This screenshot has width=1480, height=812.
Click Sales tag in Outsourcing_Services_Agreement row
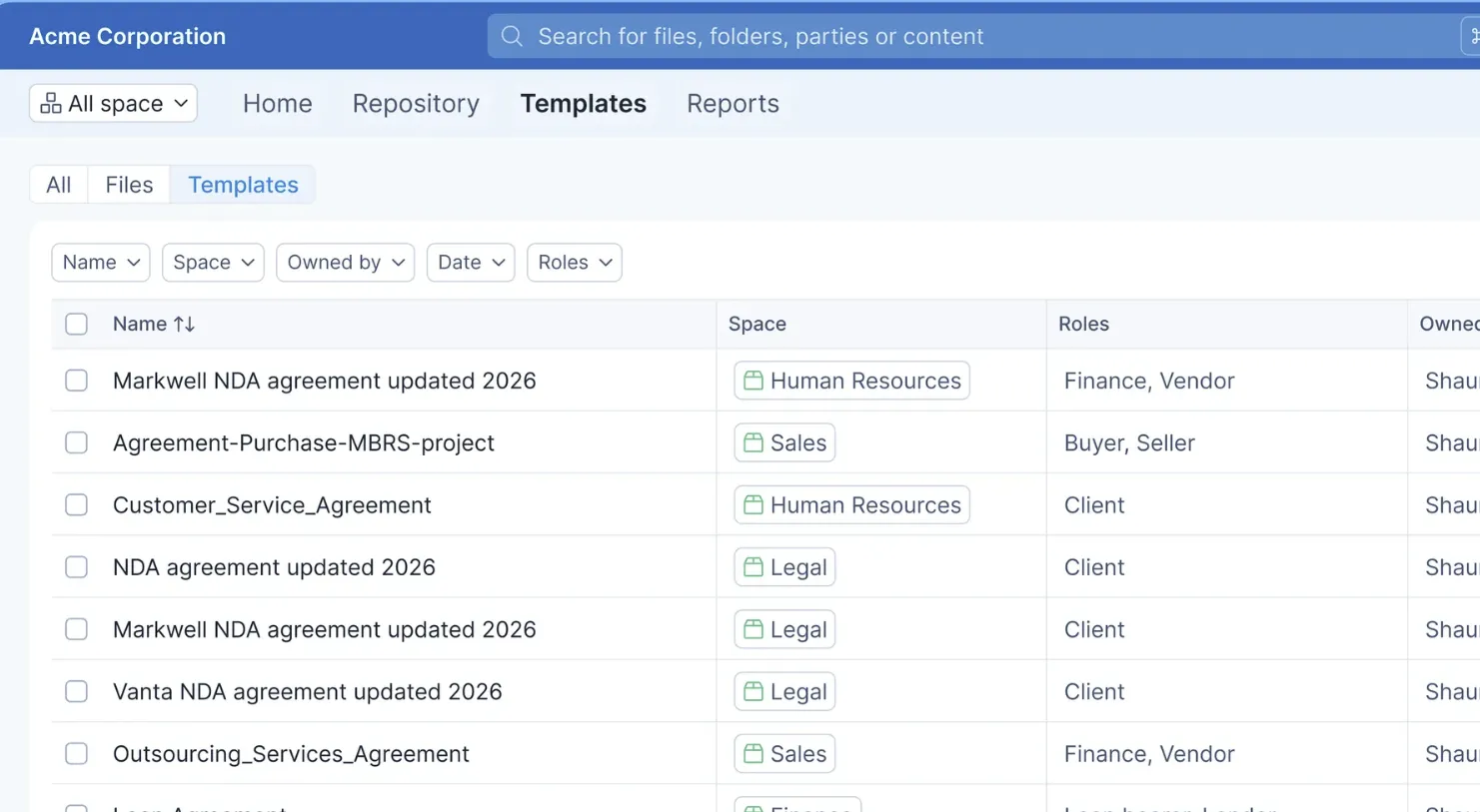[784, 754]
